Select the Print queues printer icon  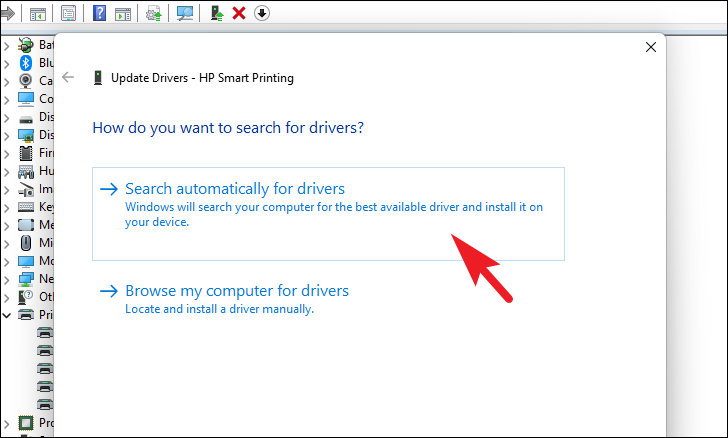(26, 315)
